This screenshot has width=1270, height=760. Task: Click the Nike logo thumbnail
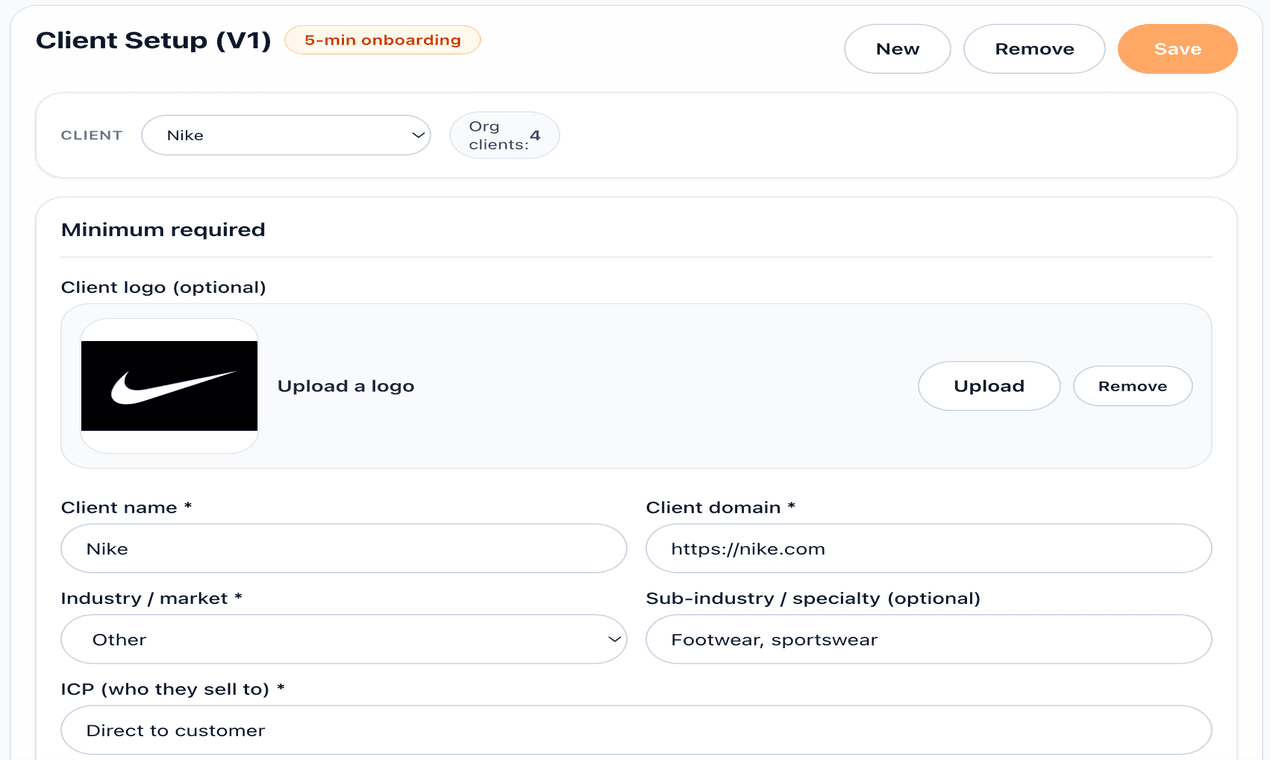coord(168,385)
